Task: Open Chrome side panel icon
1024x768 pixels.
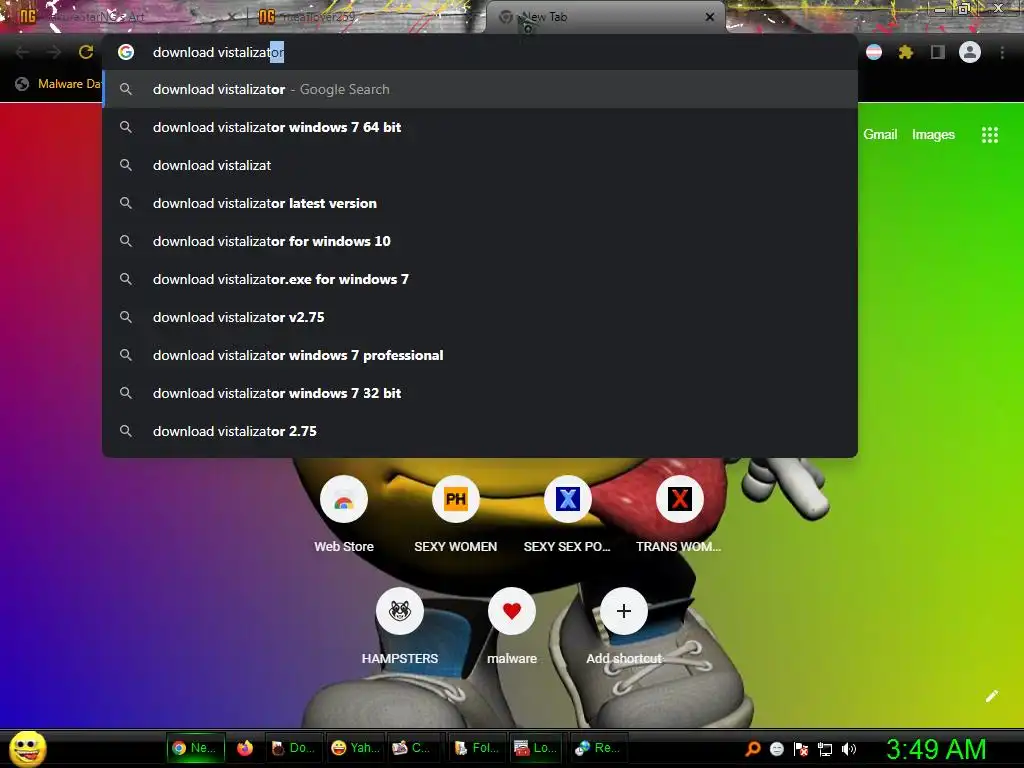Action: (938, 52)
